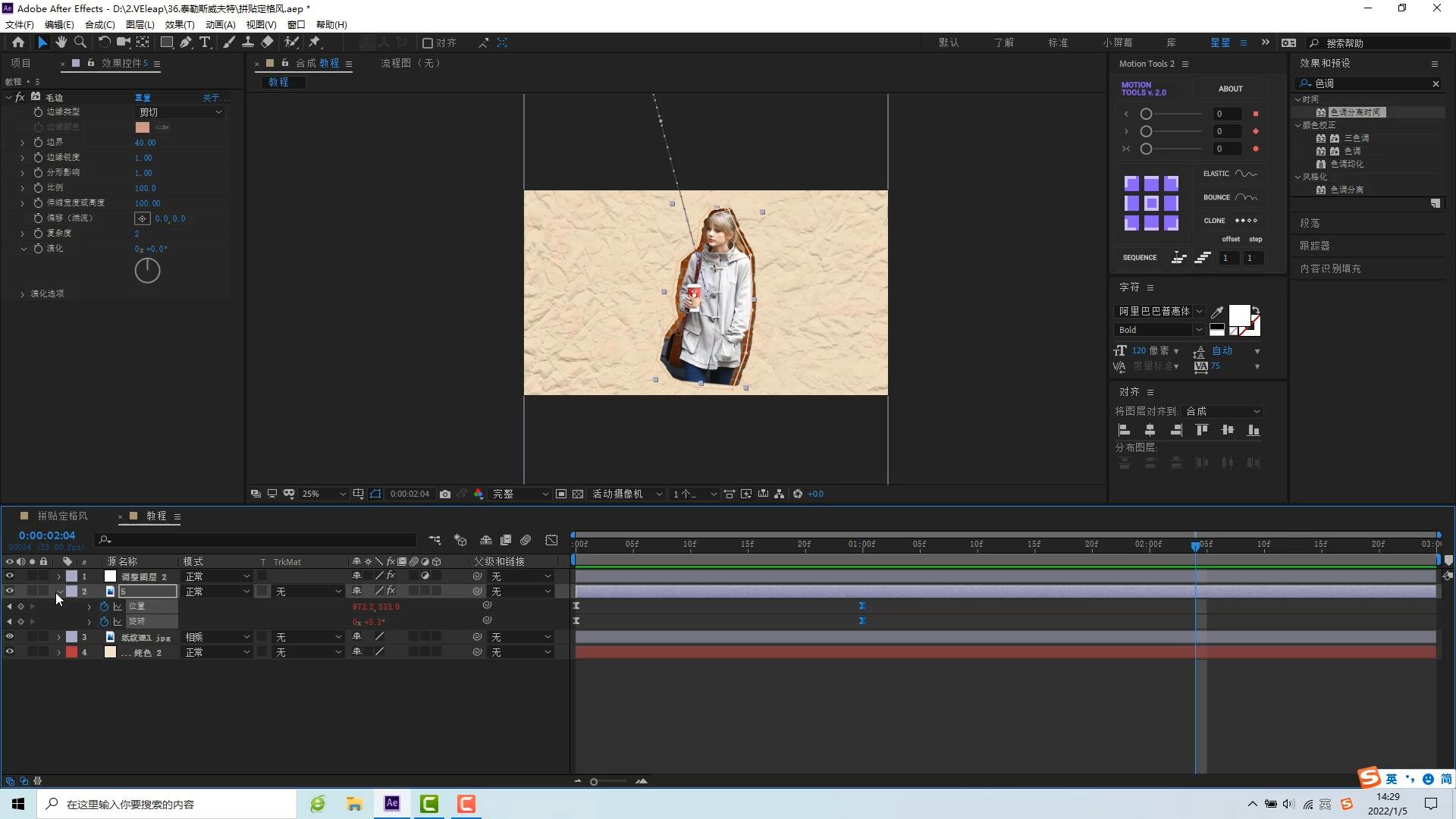Click the 演化 rotation dial

click(x=147, y=271)
